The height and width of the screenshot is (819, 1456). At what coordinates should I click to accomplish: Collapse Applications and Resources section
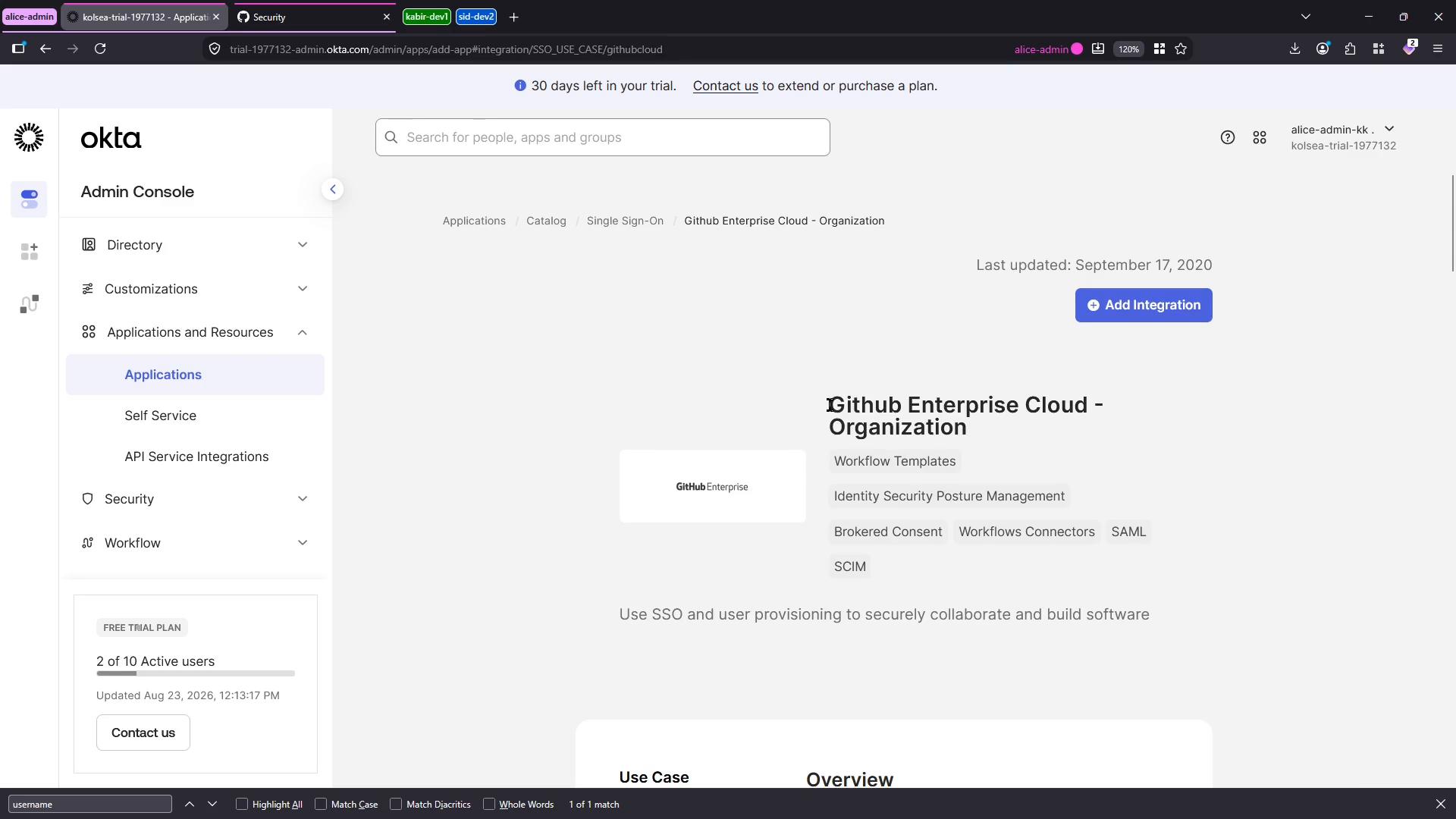195,332
